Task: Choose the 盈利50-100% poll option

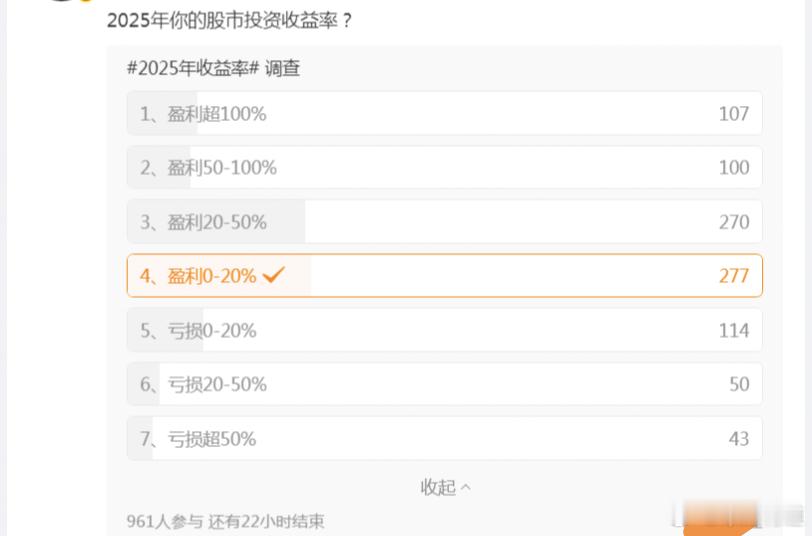Action: (x=444, y=168)
